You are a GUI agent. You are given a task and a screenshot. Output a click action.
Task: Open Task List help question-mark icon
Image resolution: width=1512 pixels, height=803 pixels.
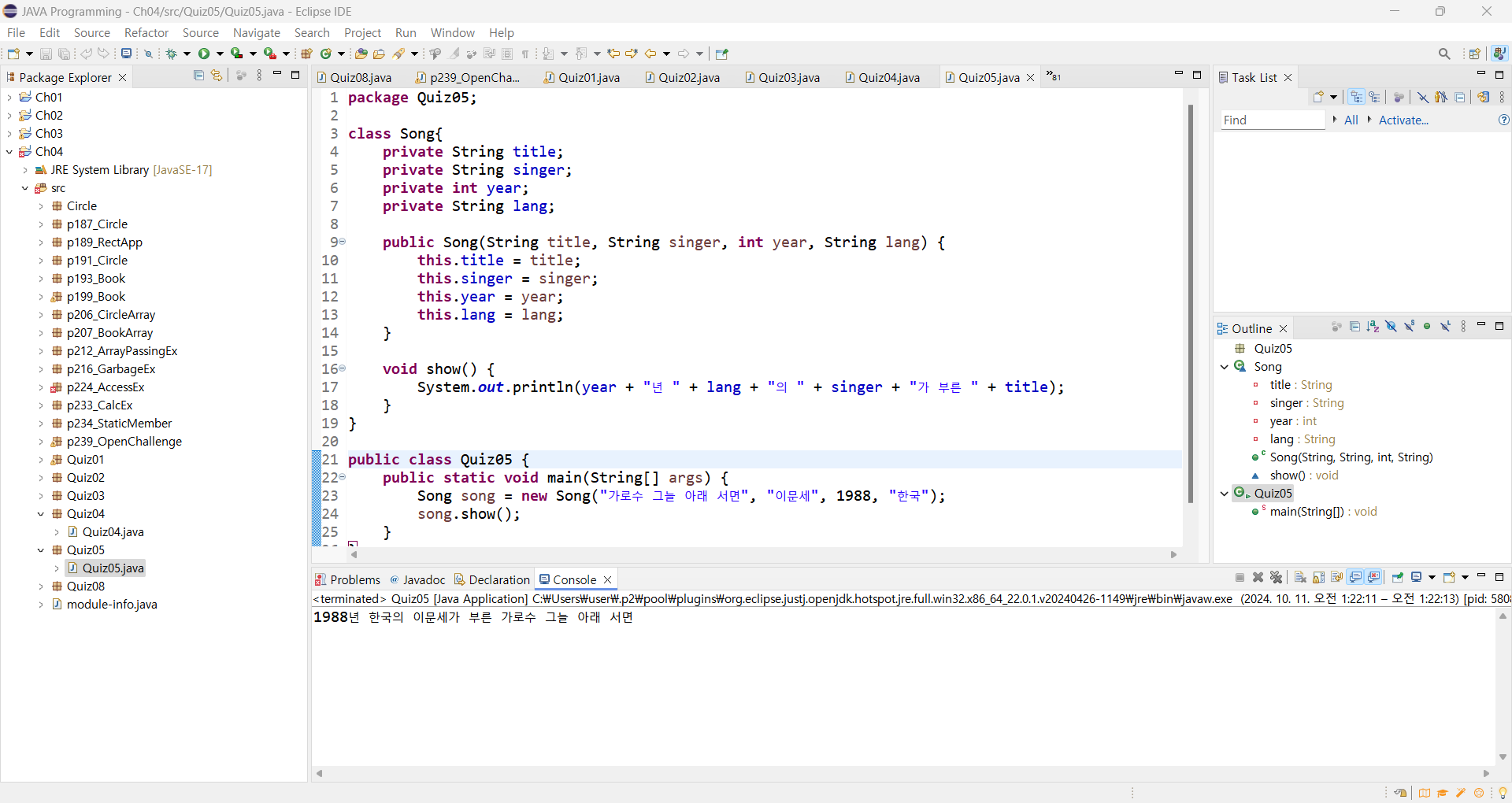click(1503, 120)
